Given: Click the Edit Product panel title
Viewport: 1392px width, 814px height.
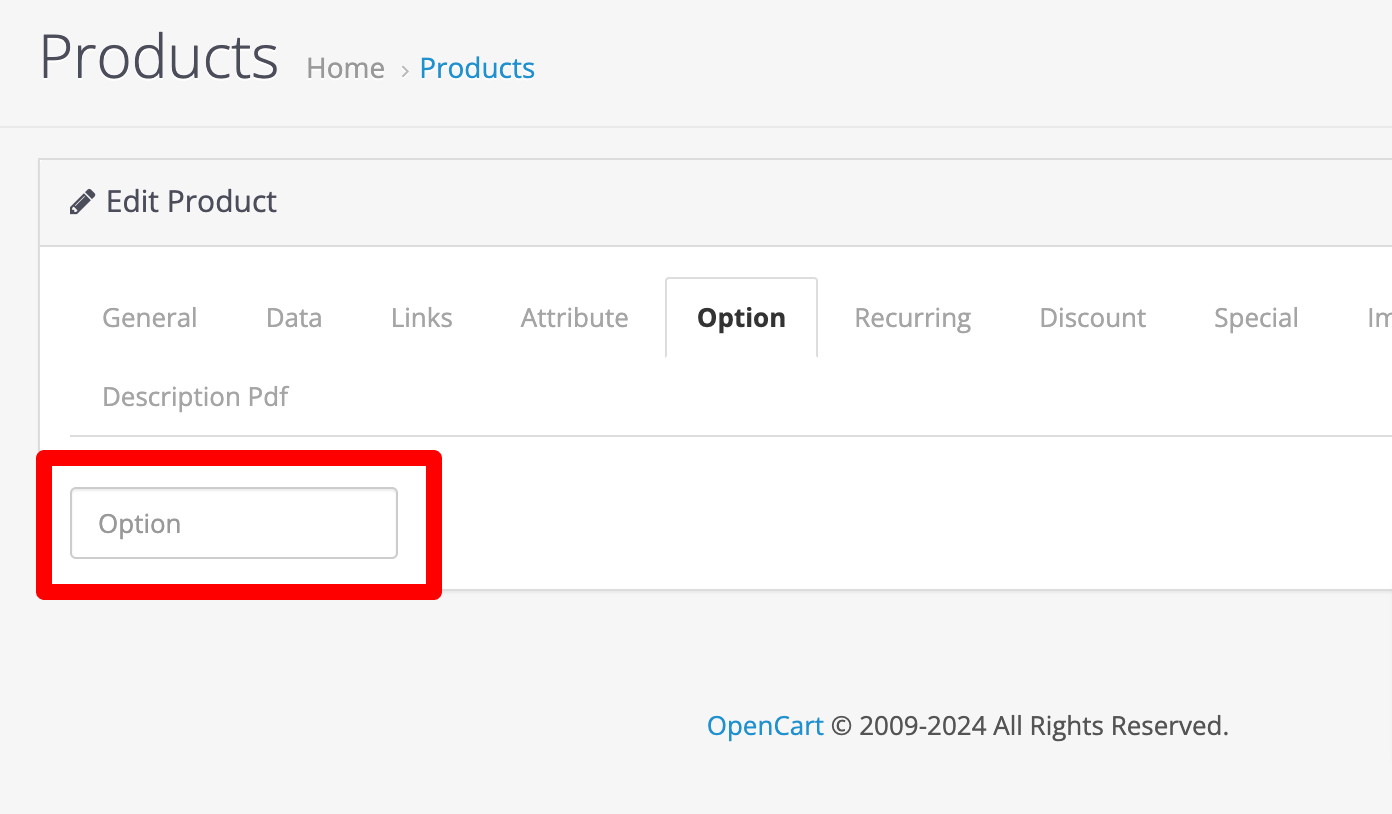Looking at the screenshot, I should (191, 202).
